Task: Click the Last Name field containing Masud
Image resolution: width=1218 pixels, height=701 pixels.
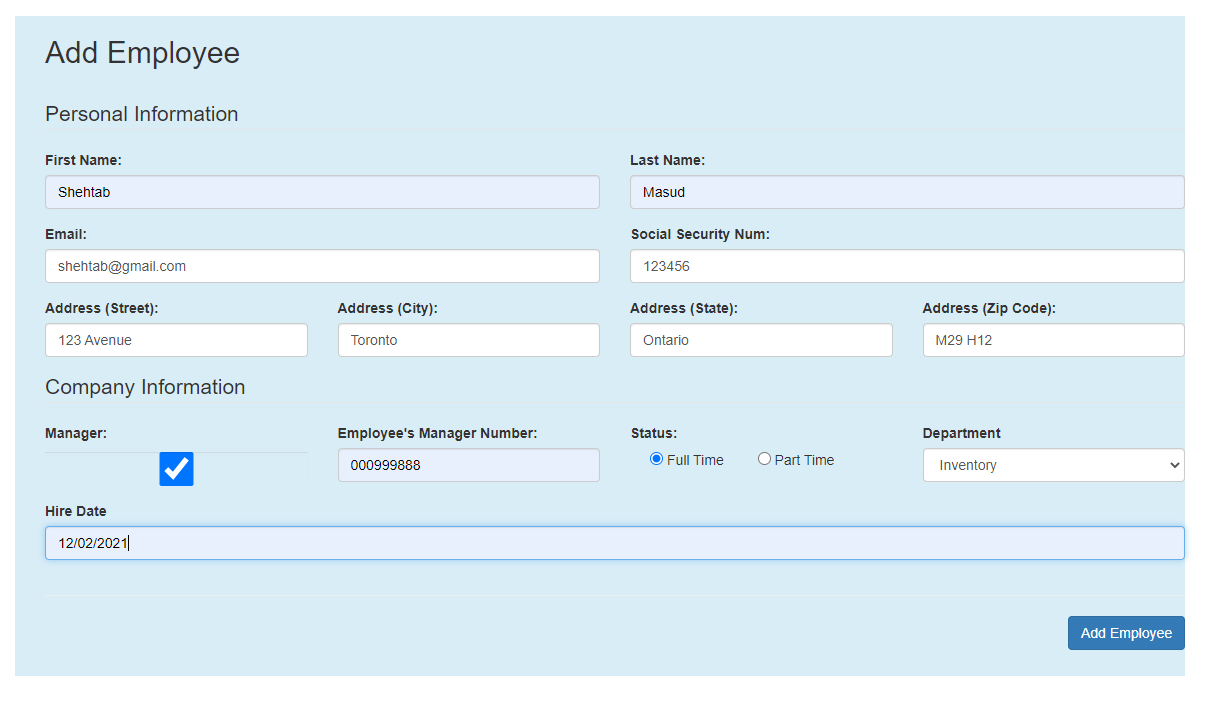Action: (906, 191)
